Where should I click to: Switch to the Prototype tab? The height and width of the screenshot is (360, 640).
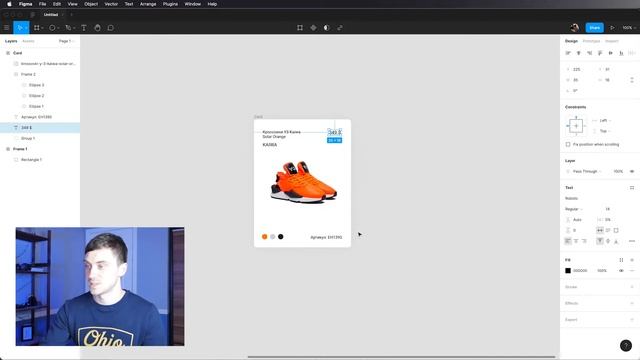pyautogui.click(x=591, y=41)
